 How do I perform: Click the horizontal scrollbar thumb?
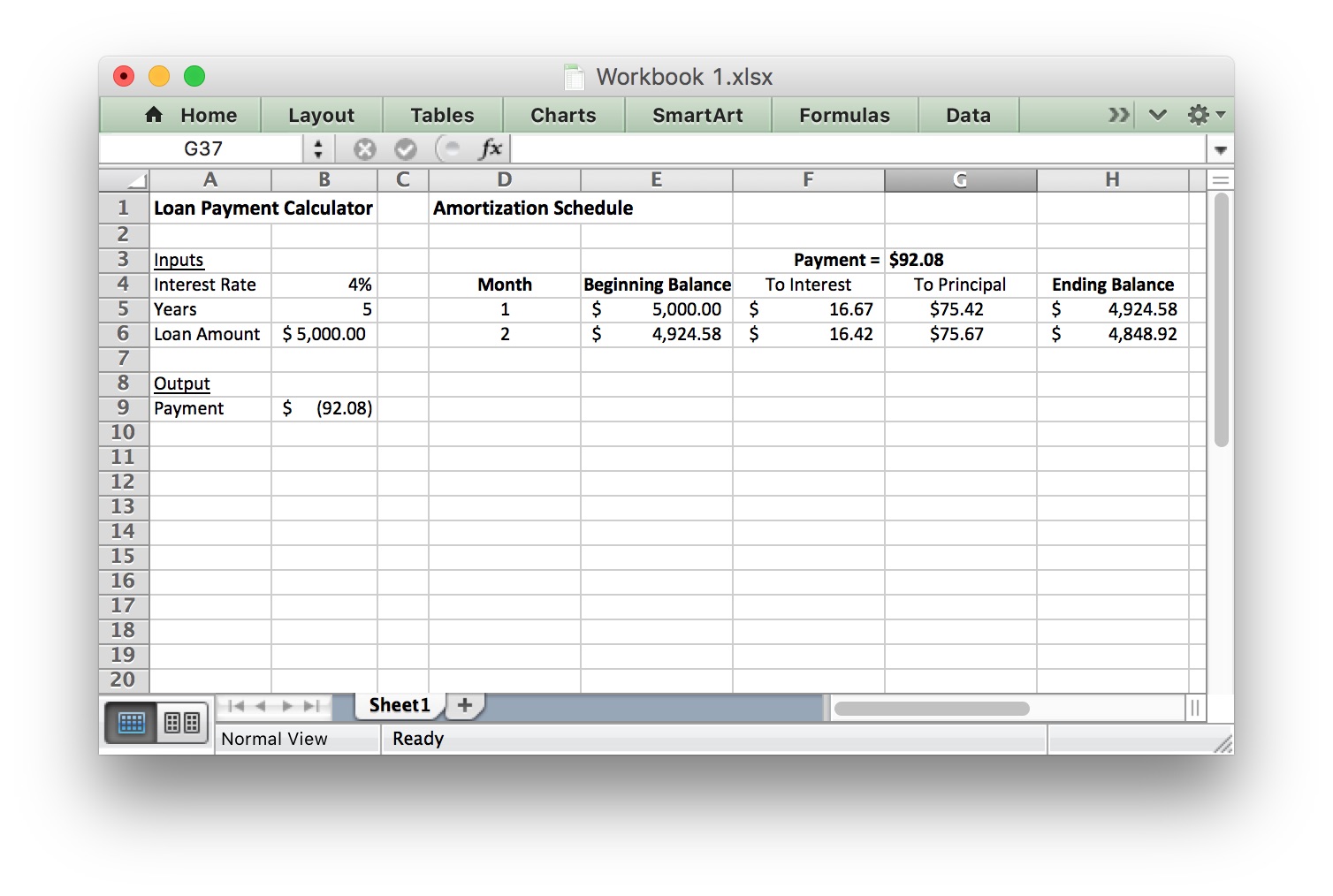pyautogui.click(x=932, y=709)
